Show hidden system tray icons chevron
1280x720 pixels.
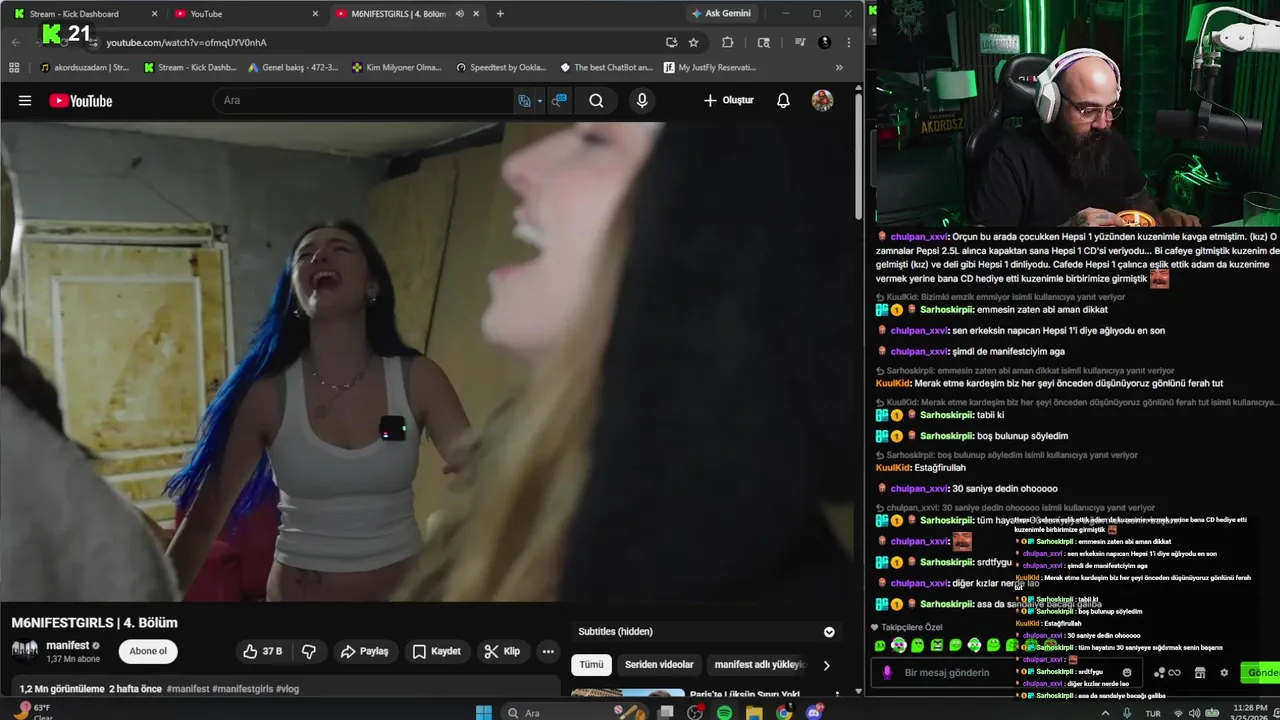1105,713
